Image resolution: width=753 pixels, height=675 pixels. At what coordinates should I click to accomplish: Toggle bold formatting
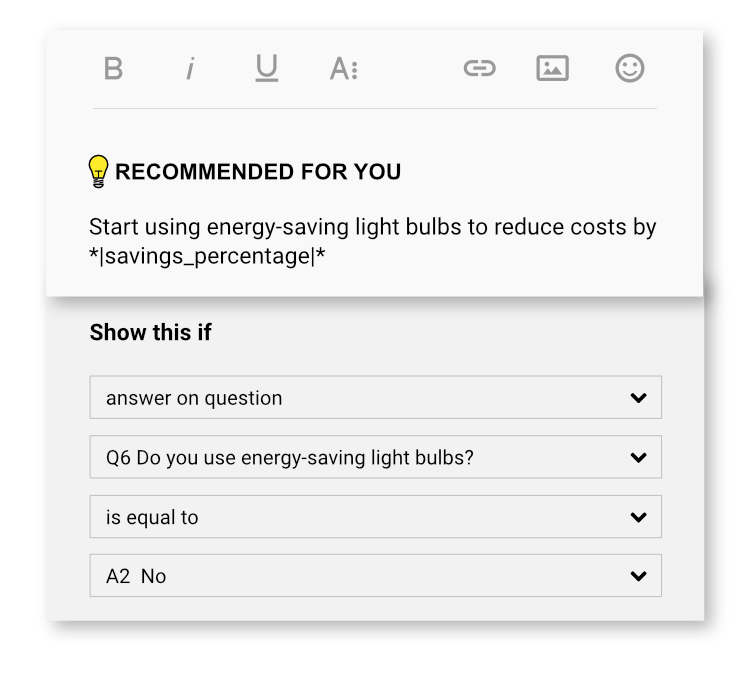coord(113,69)
